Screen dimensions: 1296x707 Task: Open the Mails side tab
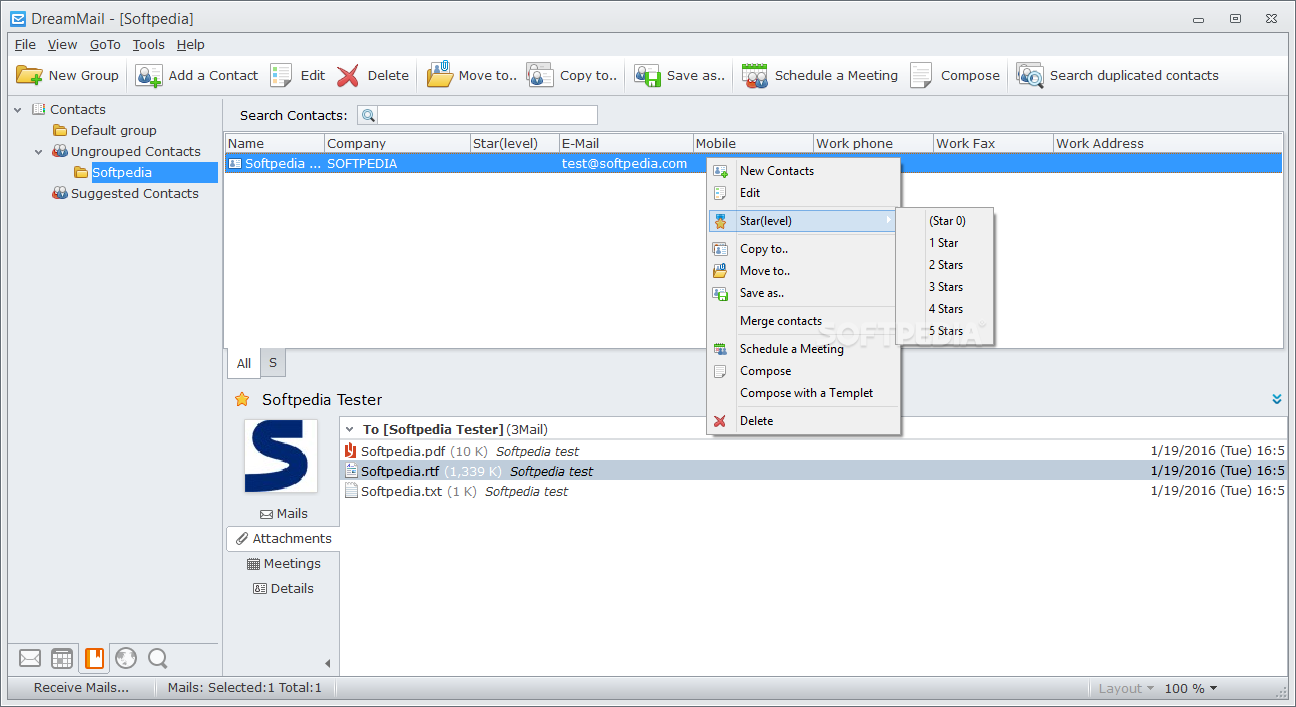coord(283,514)
